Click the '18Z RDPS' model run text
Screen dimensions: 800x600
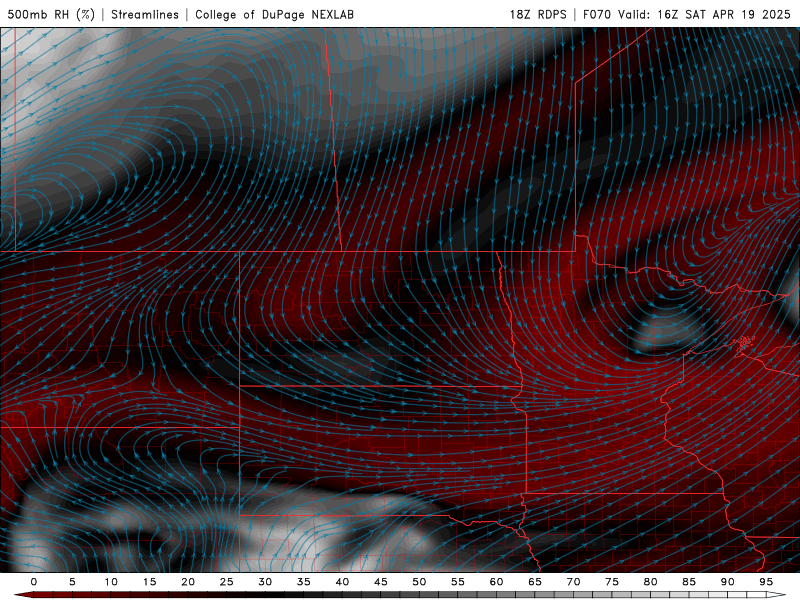(x=538, y=14)
